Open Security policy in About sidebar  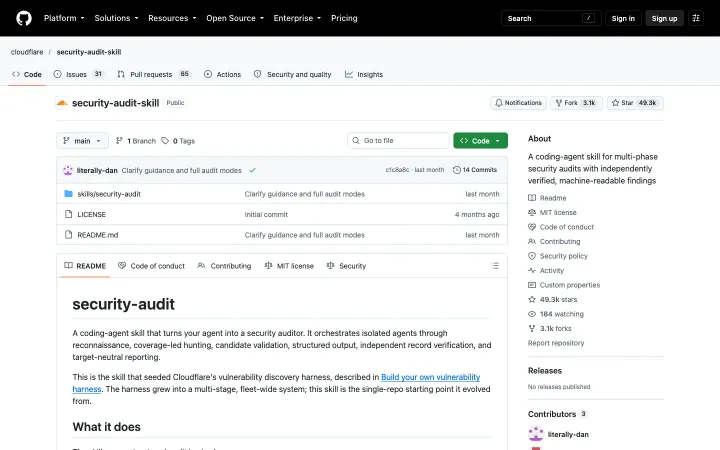point(558,256)
